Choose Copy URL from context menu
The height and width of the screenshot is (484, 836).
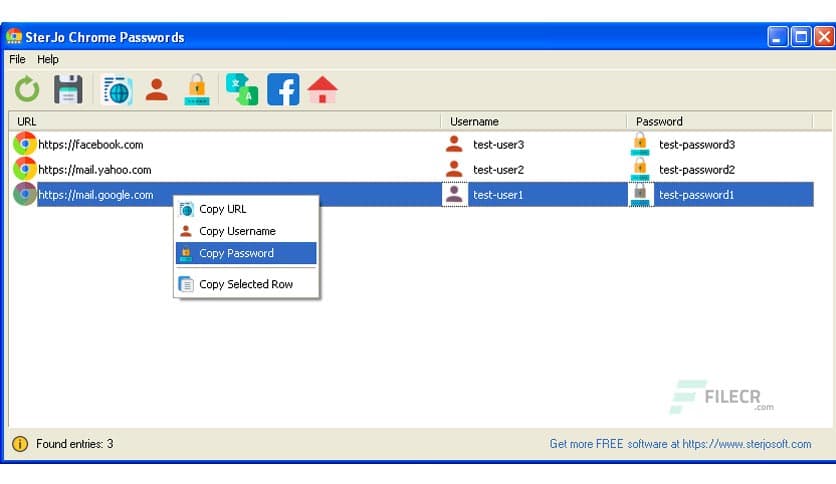246,209
